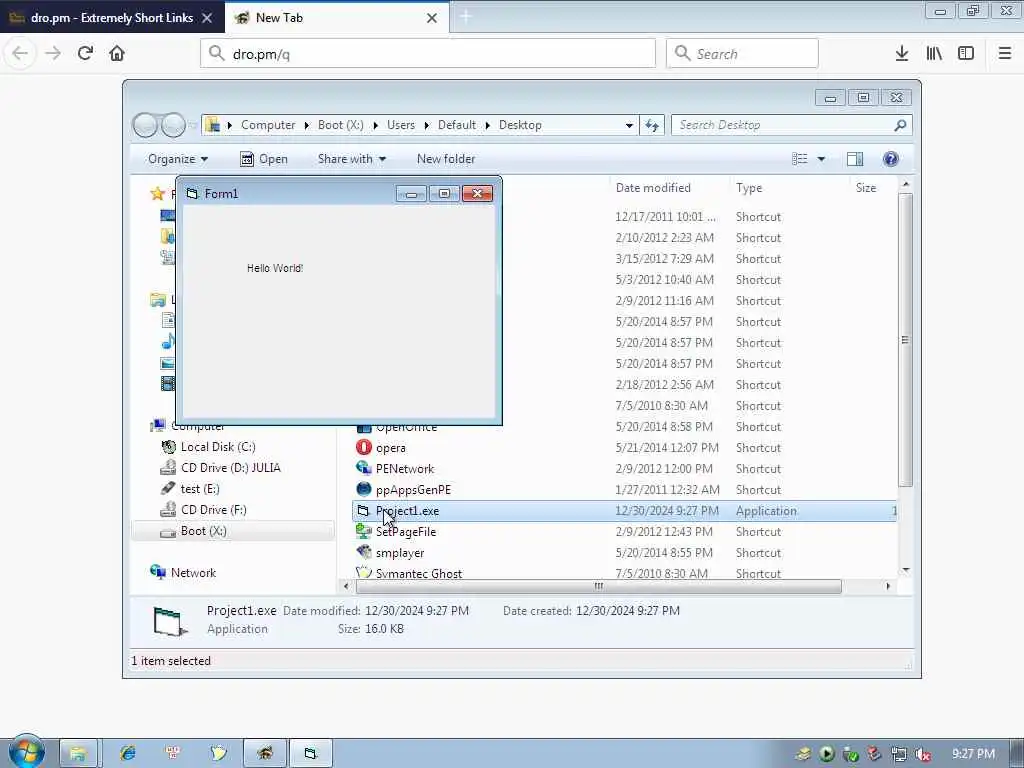Open Firefox downloads arrow icon
The height and width of the screenshot is (768, 1024).
[902, 54]
